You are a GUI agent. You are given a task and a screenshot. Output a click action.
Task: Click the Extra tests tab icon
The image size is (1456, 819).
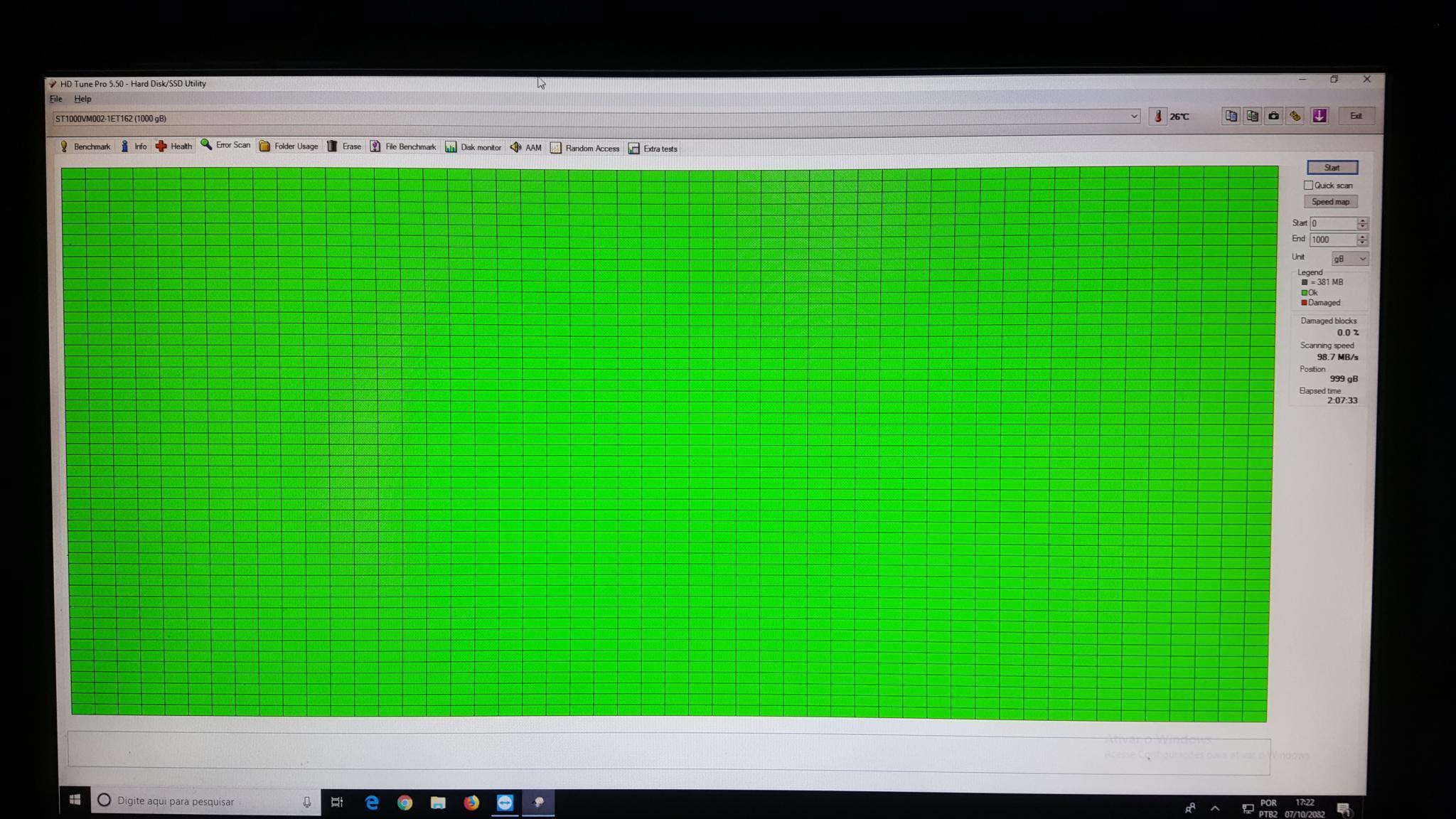633,149
